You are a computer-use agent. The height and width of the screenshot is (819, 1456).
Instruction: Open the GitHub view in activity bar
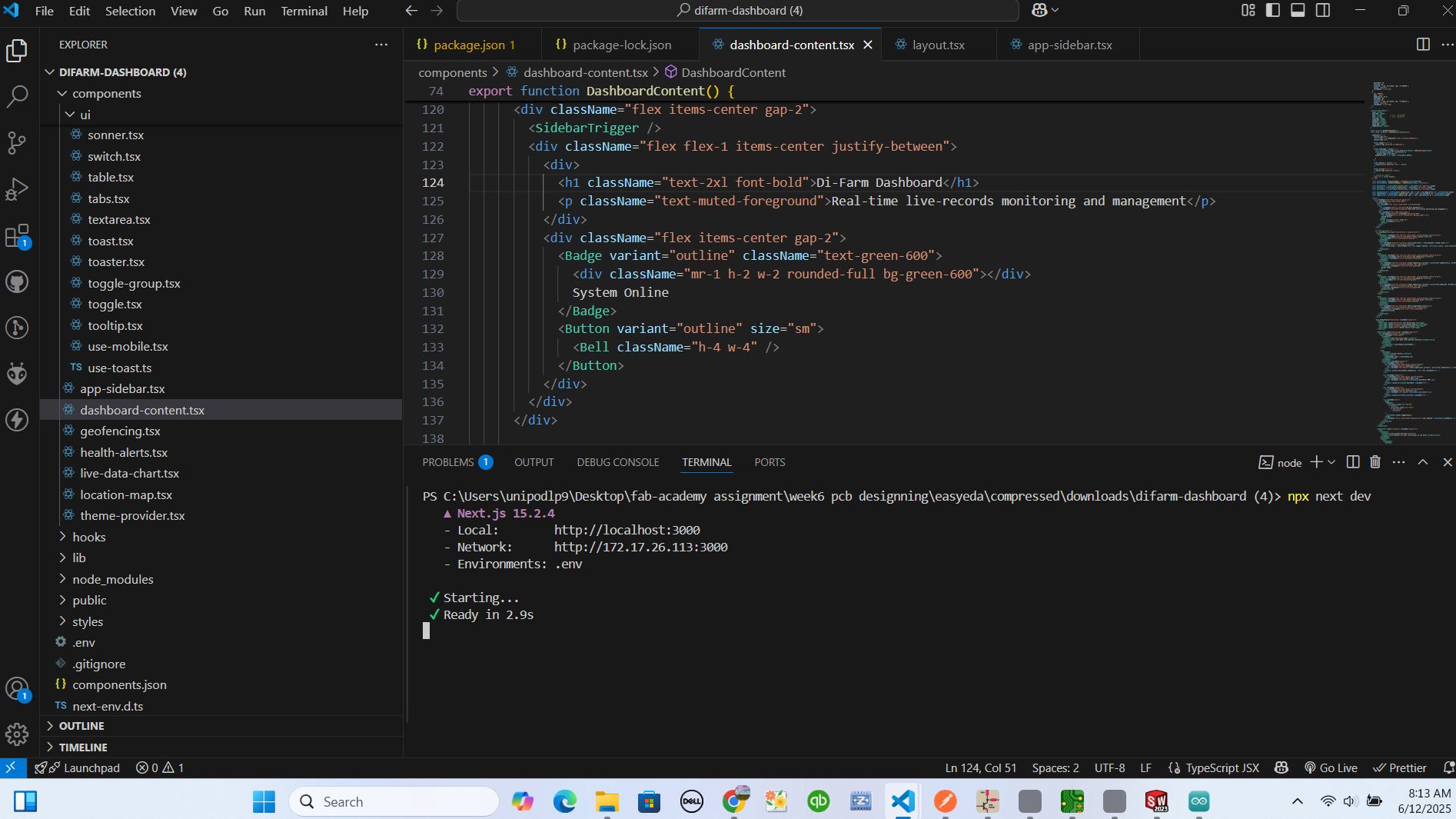tap(17, 281)
